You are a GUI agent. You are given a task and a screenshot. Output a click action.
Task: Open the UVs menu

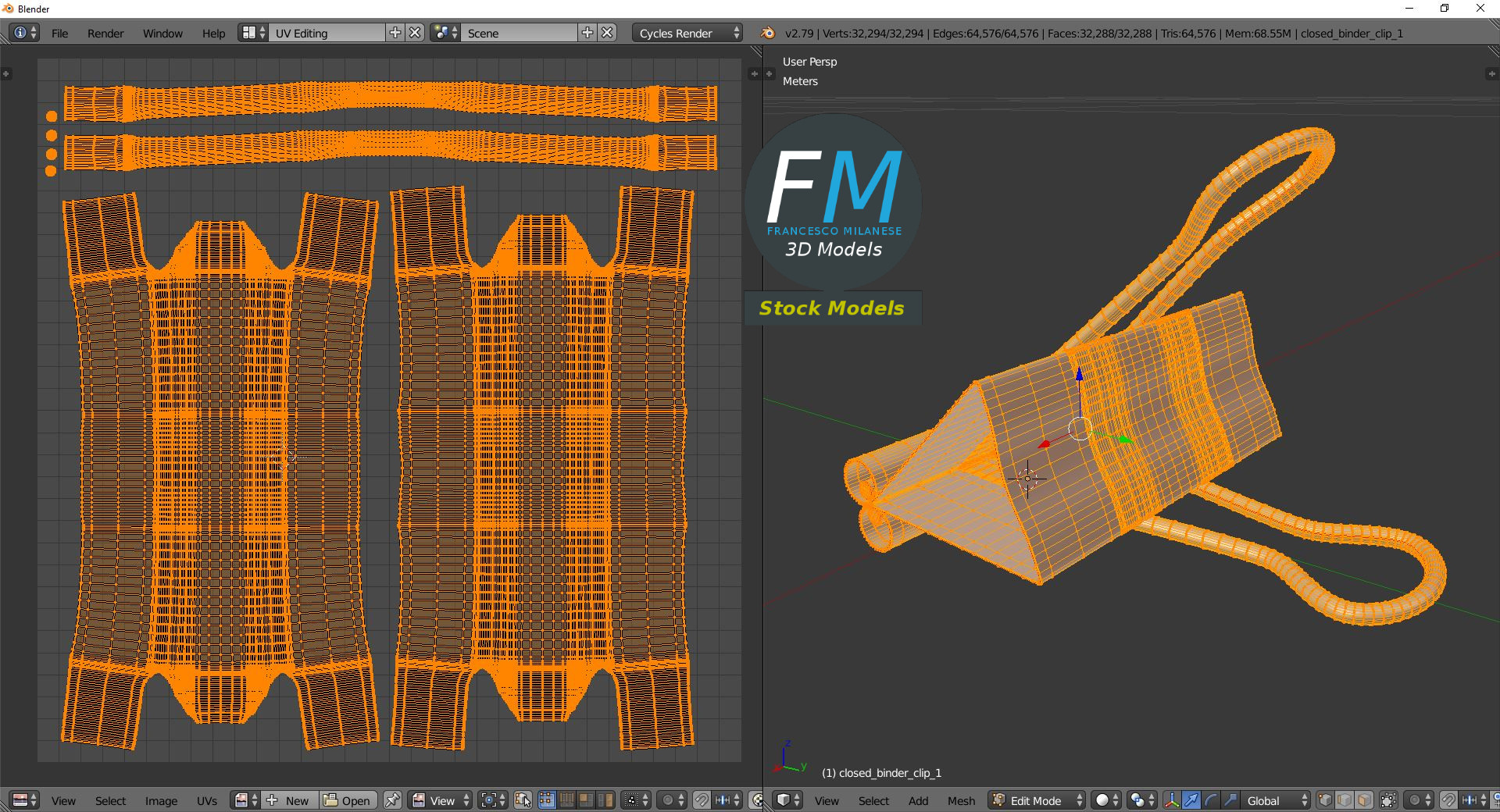coord(207,801)
